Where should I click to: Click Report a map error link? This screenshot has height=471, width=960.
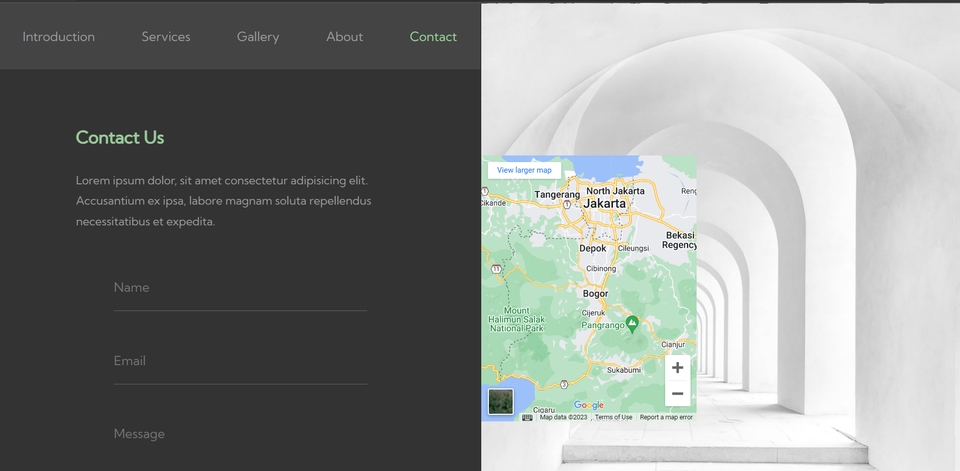[666, 418]
